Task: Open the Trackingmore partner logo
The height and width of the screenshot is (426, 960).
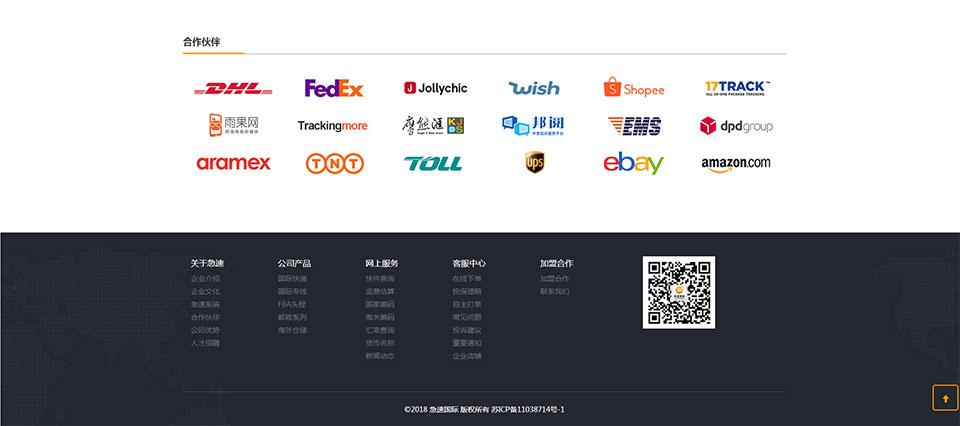Action: (x=332, y=125)
